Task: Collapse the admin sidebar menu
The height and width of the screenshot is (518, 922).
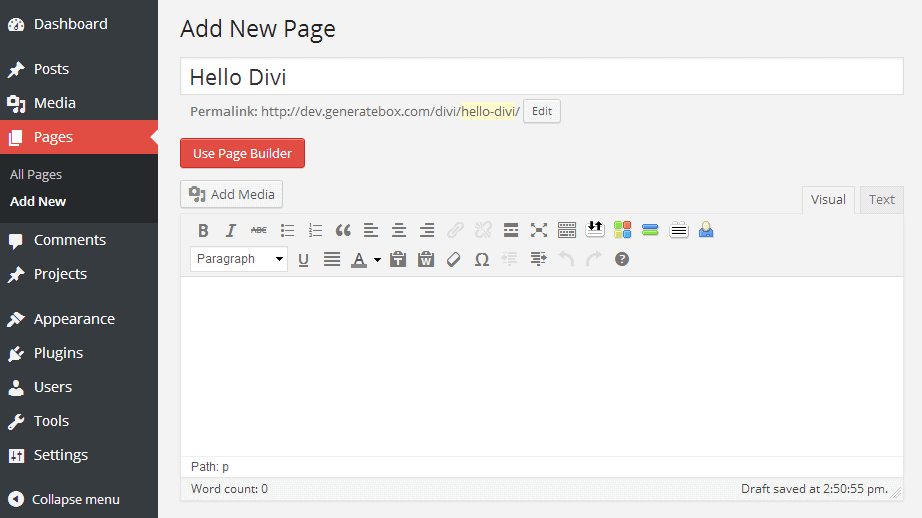Action: click(79, 499)
